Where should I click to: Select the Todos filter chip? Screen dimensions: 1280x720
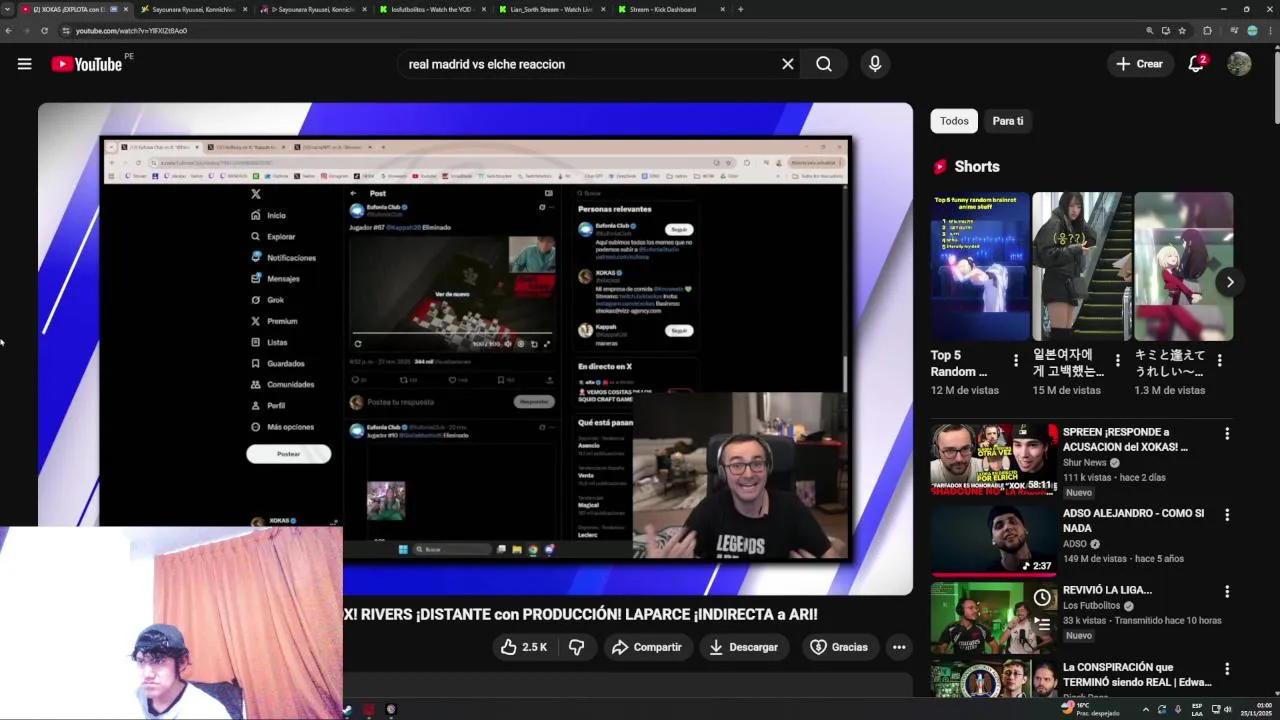pos(954,121)
